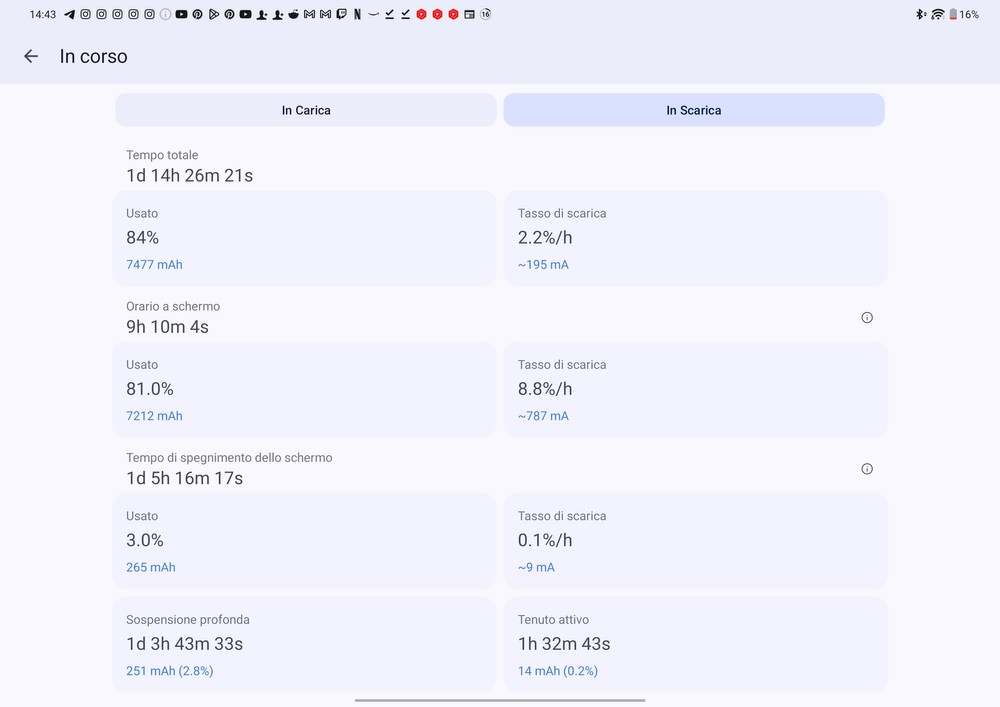The width and height of the screenshot is (1000, 707).
Task: Click the 7477 mAh value
Action: pos(154,265)
